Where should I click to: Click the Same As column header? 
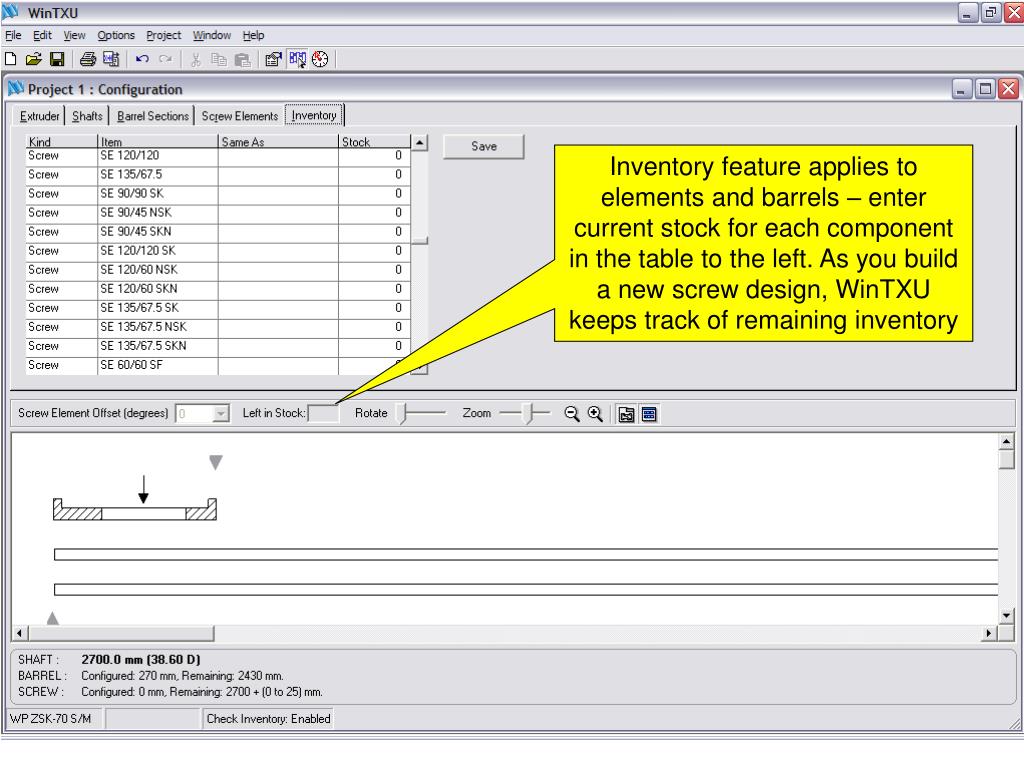[278, 142]
